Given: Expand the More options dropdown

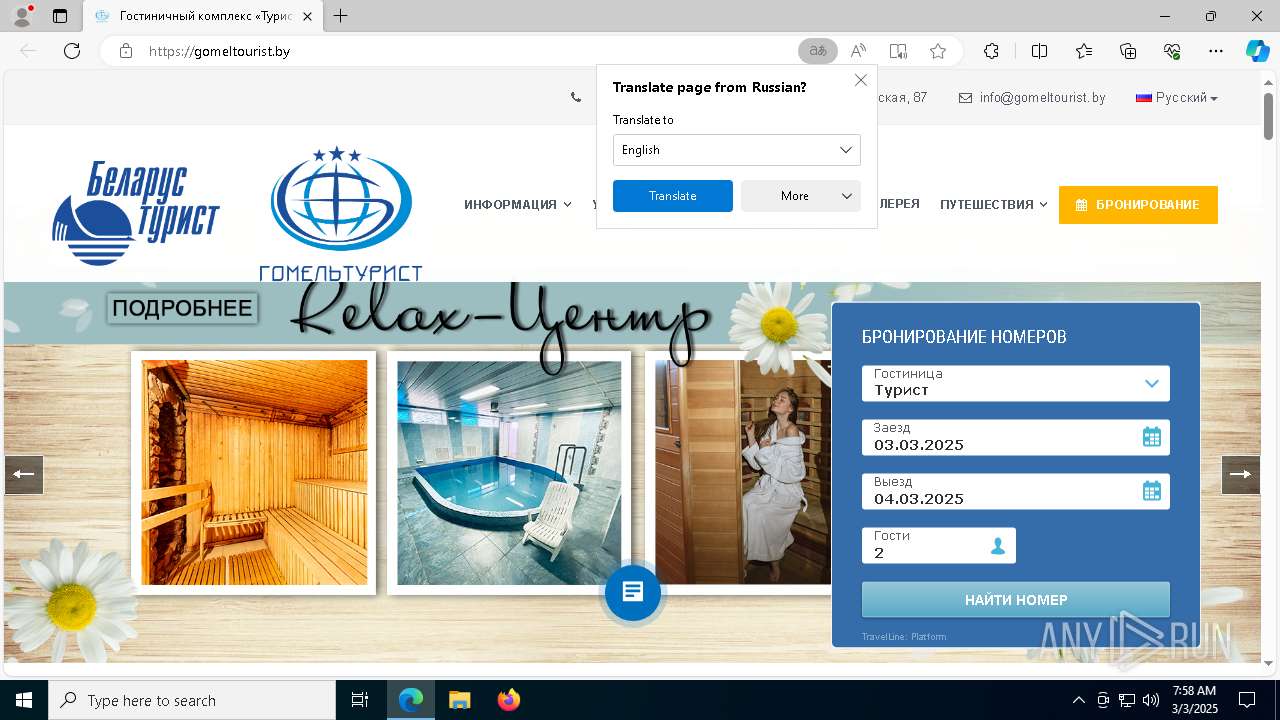Looking at the screenshot, I should tap(801, 196).
